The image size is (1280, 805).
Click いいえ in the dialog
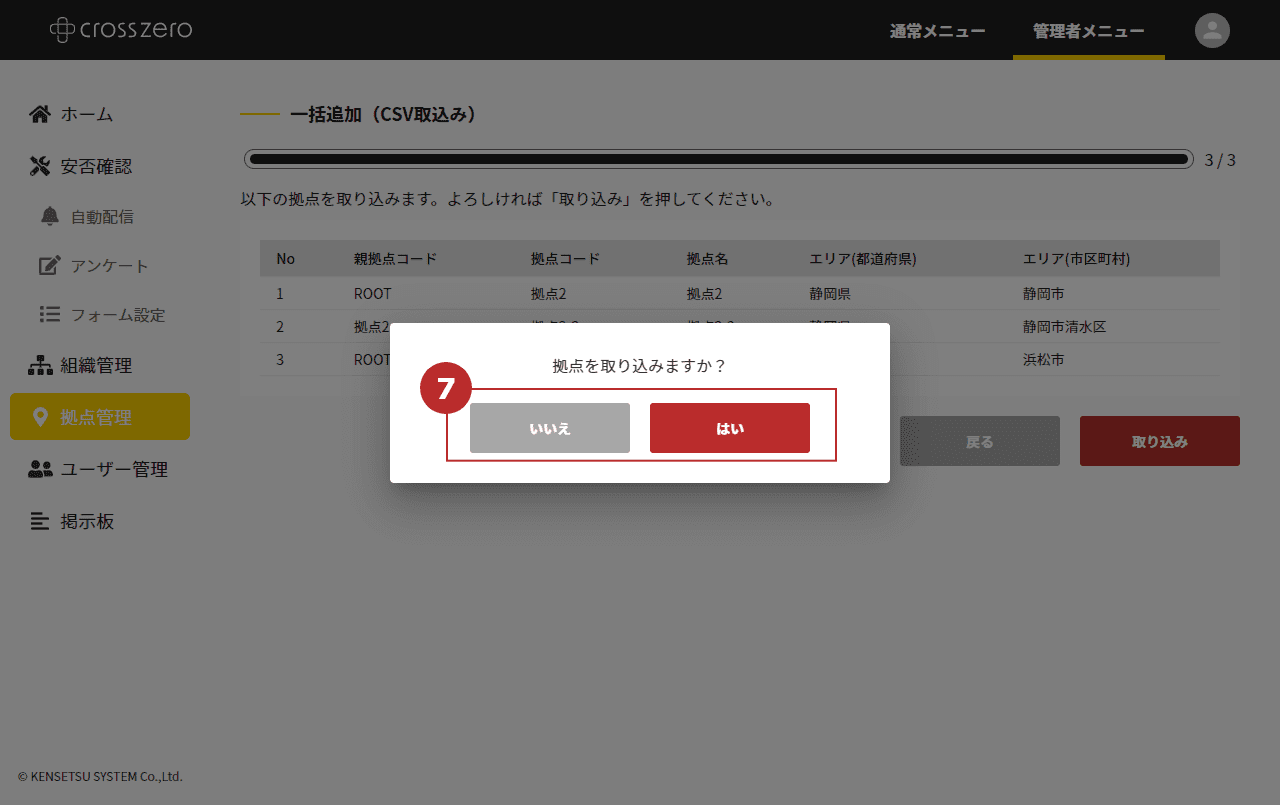tap(550, 428)
